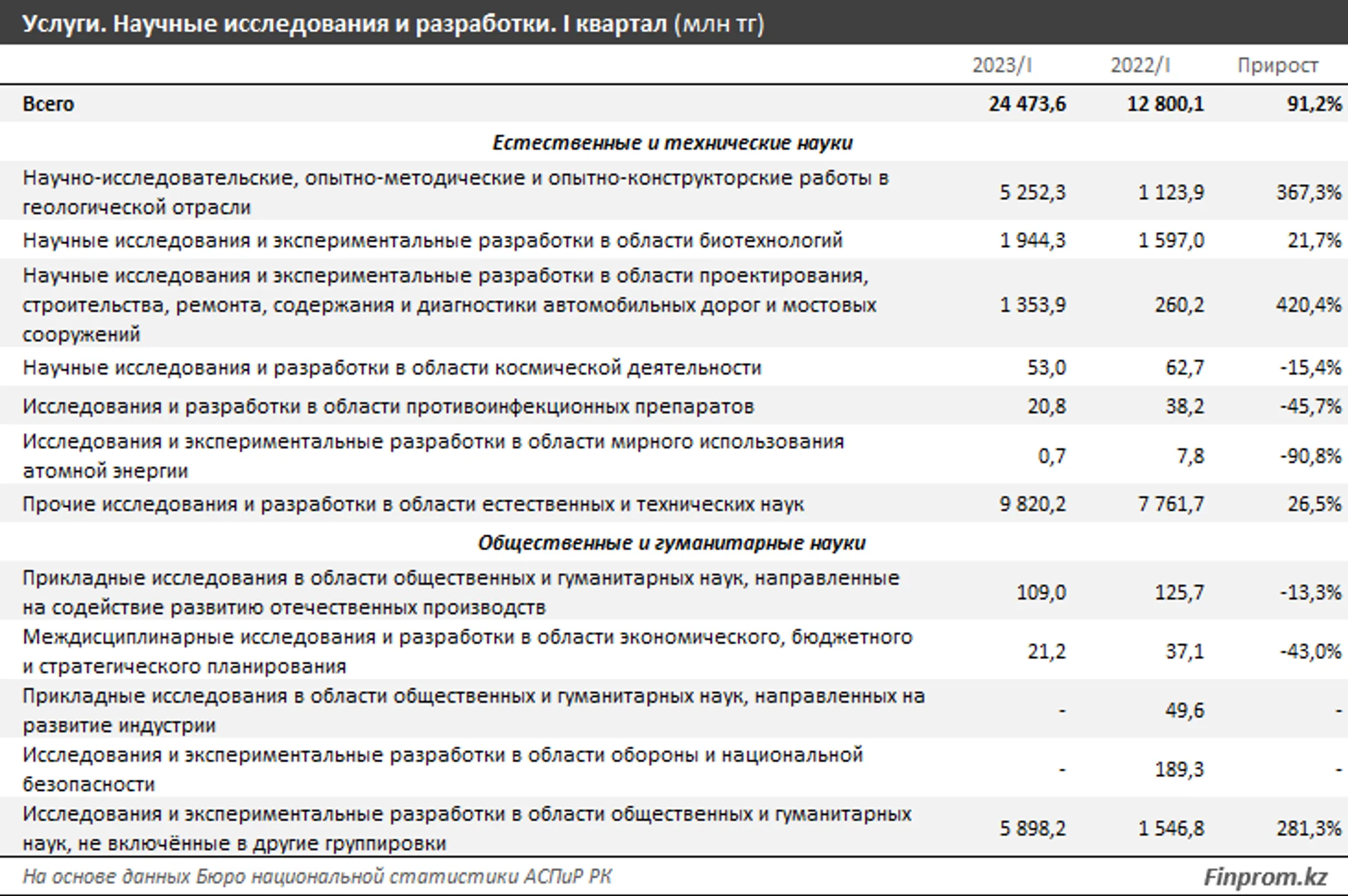Click the domestic production applied research label
The height and width of the screenshot is (896, 1348).
tap(461, 593)
